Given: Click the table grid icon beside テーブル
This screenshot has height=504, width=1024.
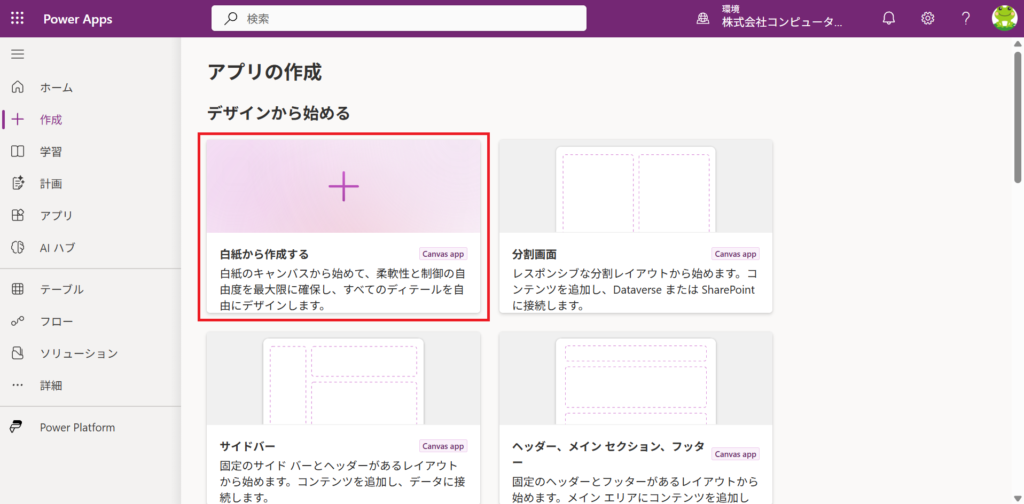Looking at the screenshot, I should (18, 289).
